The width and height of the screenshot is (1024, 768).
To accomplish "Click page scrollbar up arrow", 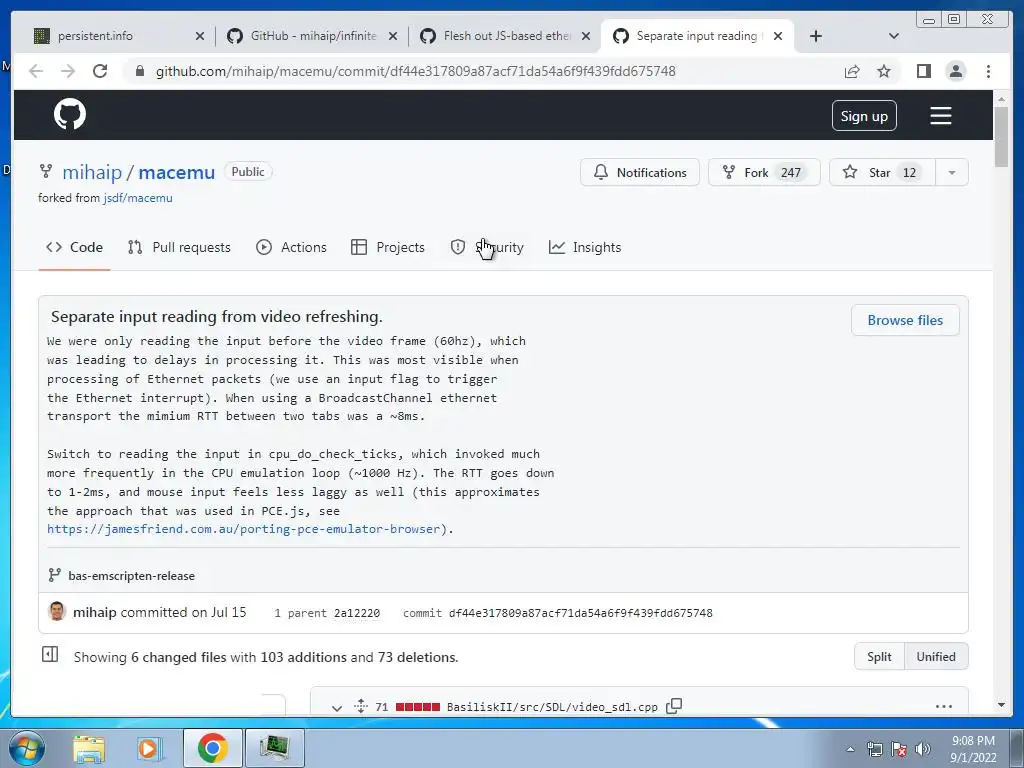I will (1001, 99).
